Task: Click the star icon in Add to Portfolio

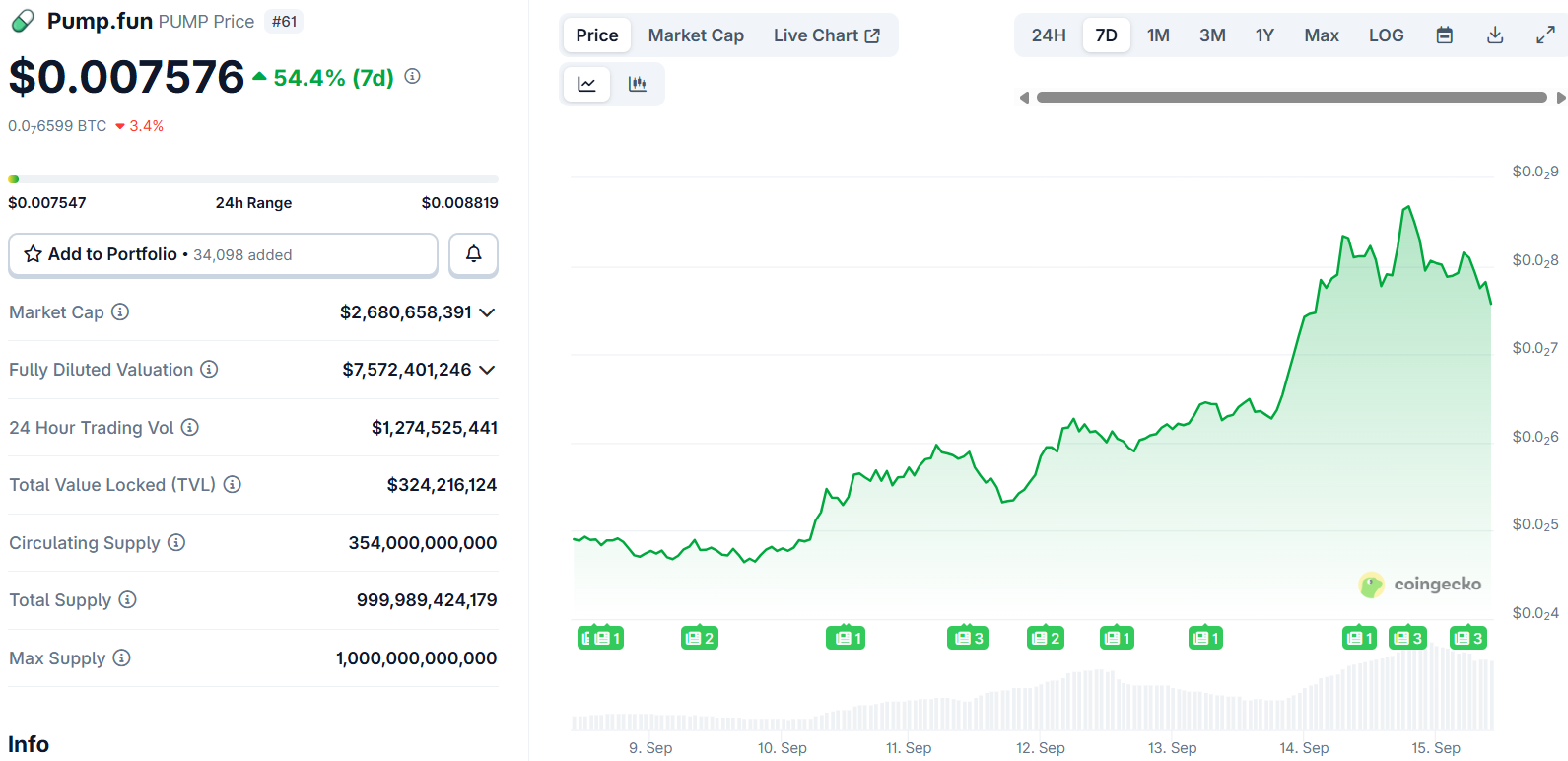Action: [x=34, y=254]
